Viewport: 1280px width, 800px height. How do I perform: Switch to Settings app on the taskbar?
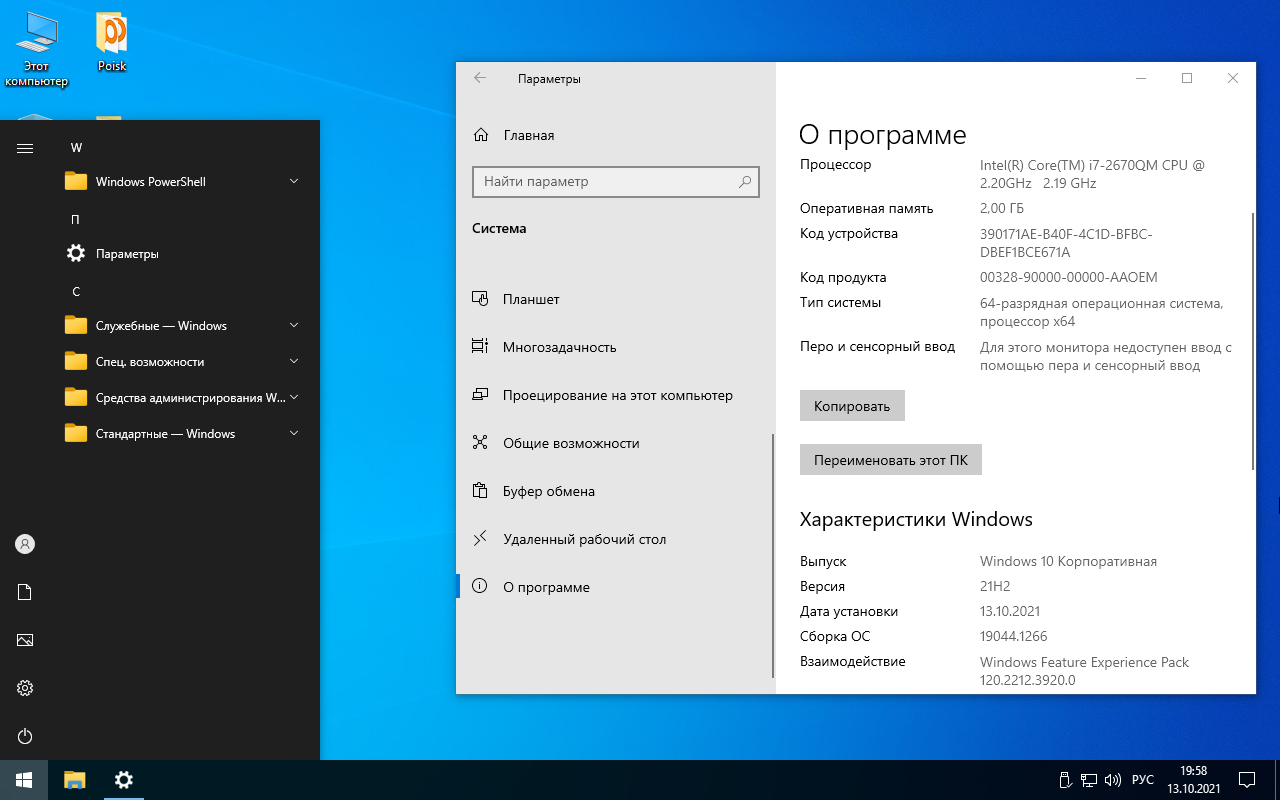(124, 780)
